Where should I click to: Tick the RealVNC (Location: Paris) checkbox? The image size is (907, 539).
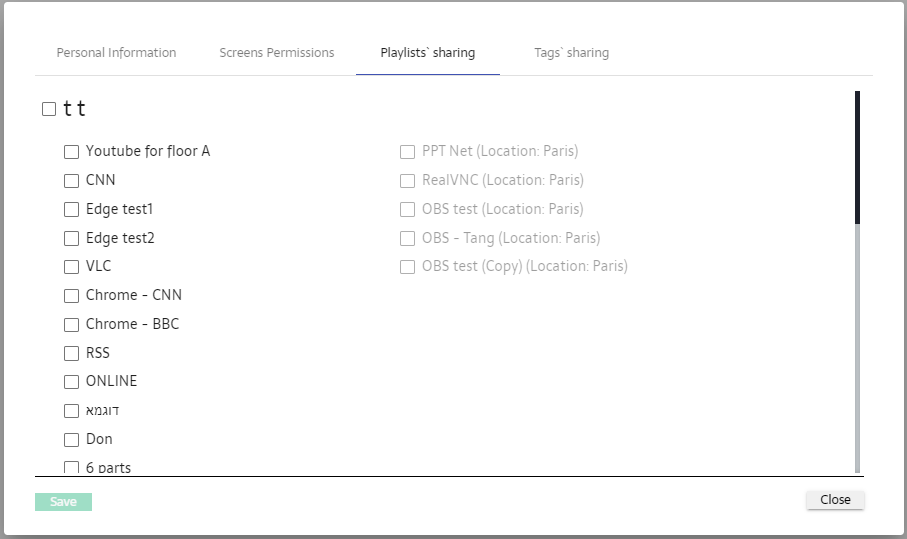pos(407,181)
